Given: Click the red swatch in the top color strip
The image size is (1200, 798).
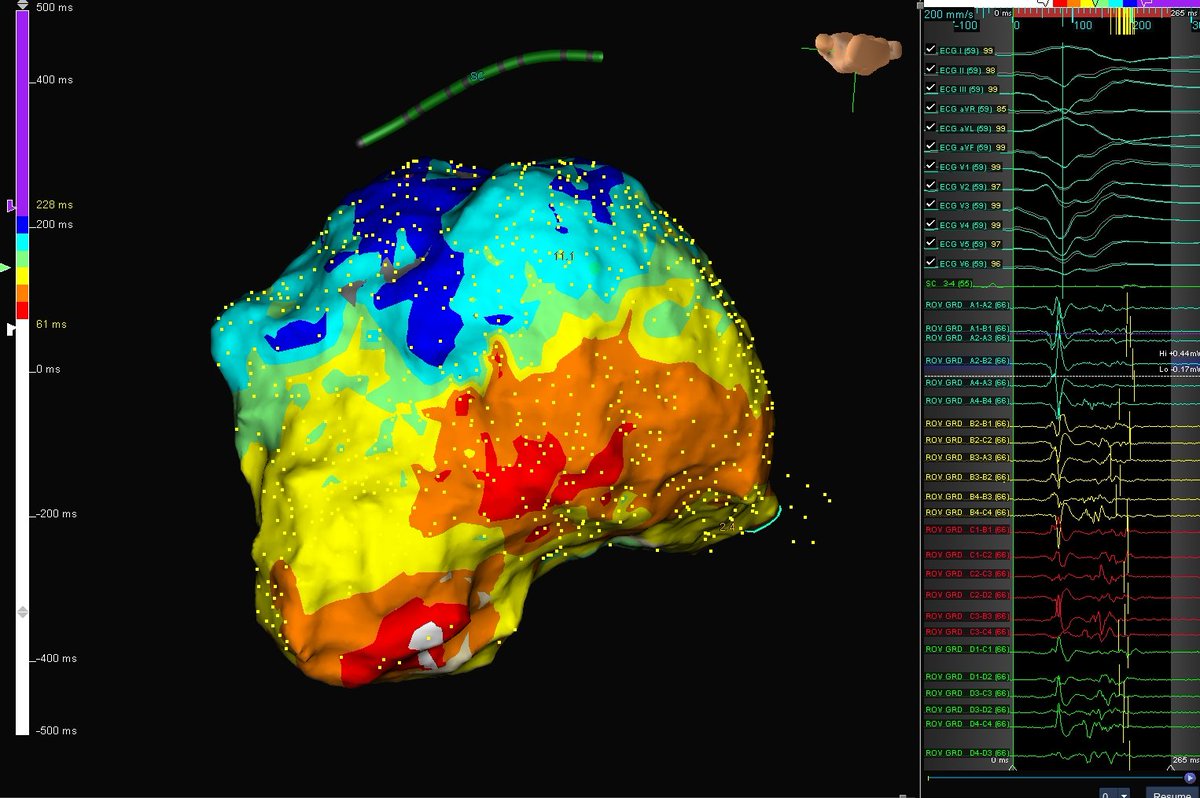Looking at the screenshot, I should click(1060, 3).
